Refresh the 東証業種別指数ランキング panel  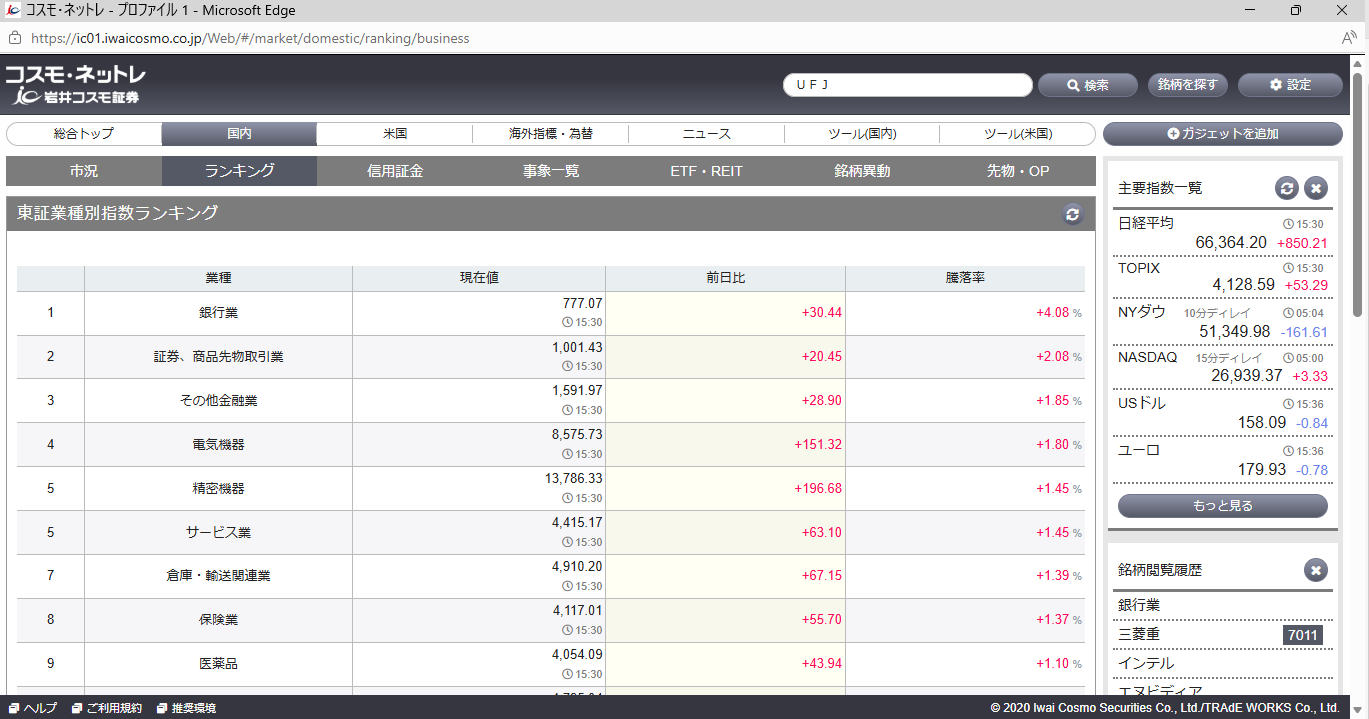tap(1072, 214)
